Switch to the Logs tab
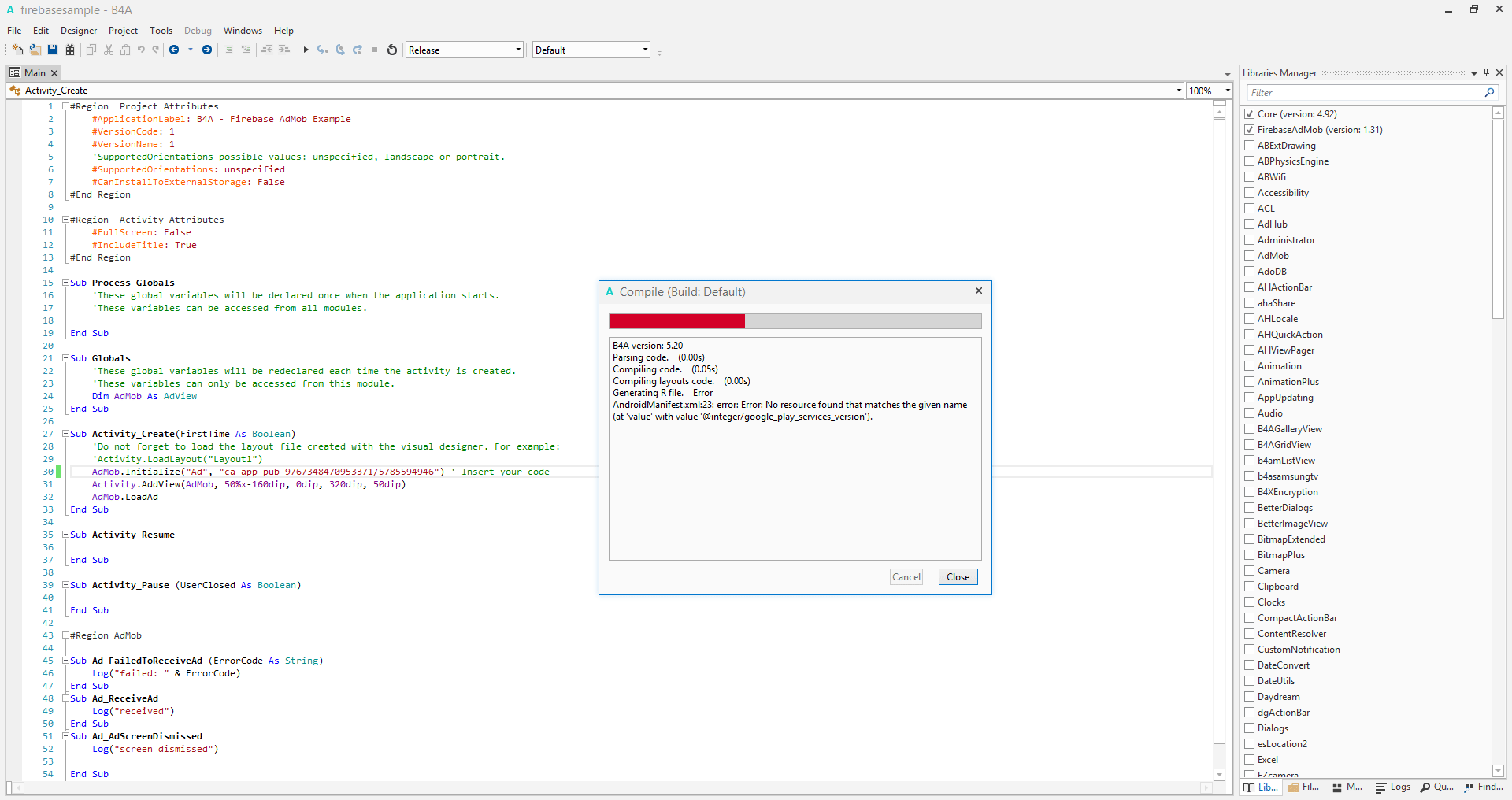 click(1393, 787)
